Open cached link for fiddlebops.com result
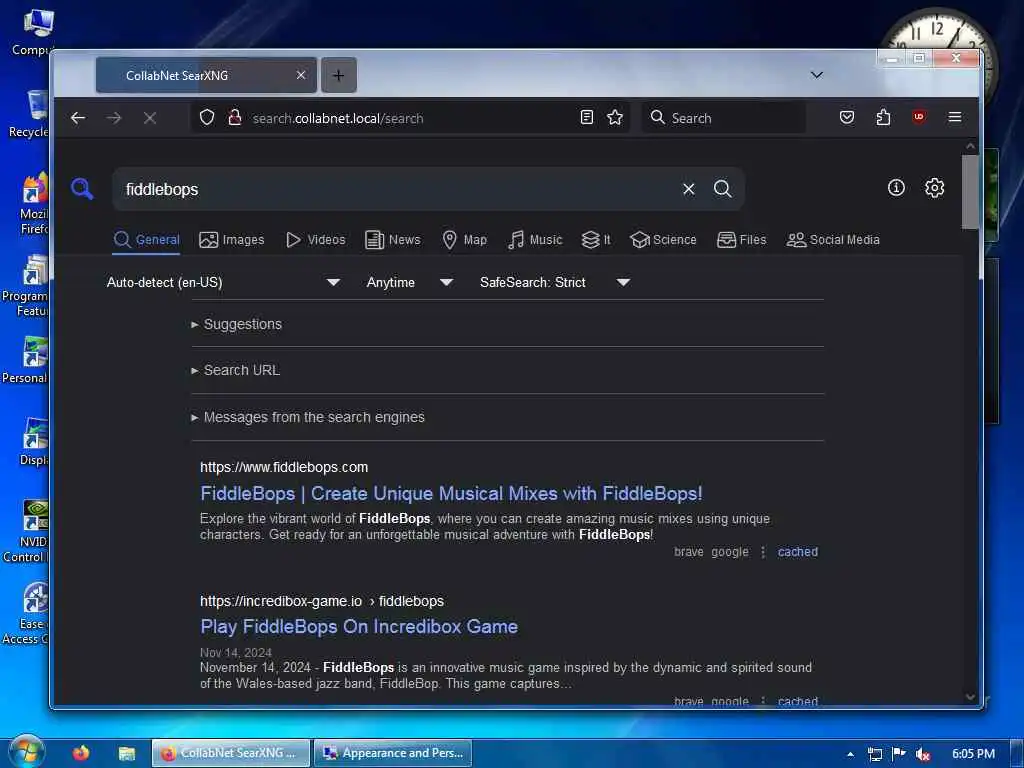Image resolution: width=1024 pixels, height=768 pixels. coord(797,552)
